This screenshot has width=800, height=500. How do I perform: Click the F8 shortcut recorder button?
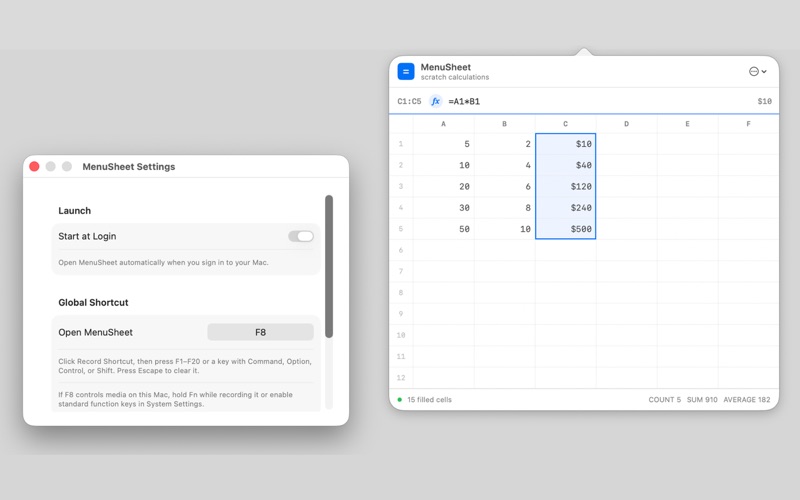(260, 332)
